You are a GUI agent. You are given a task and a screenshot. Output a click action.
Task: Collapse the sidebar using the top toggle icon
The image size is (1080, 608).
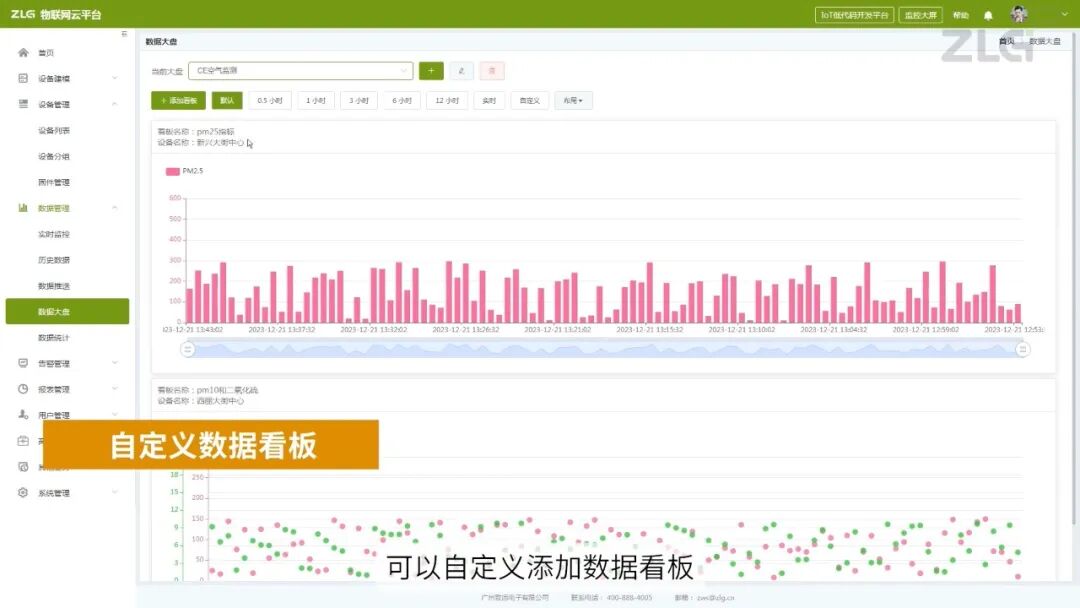coord(124,34)
